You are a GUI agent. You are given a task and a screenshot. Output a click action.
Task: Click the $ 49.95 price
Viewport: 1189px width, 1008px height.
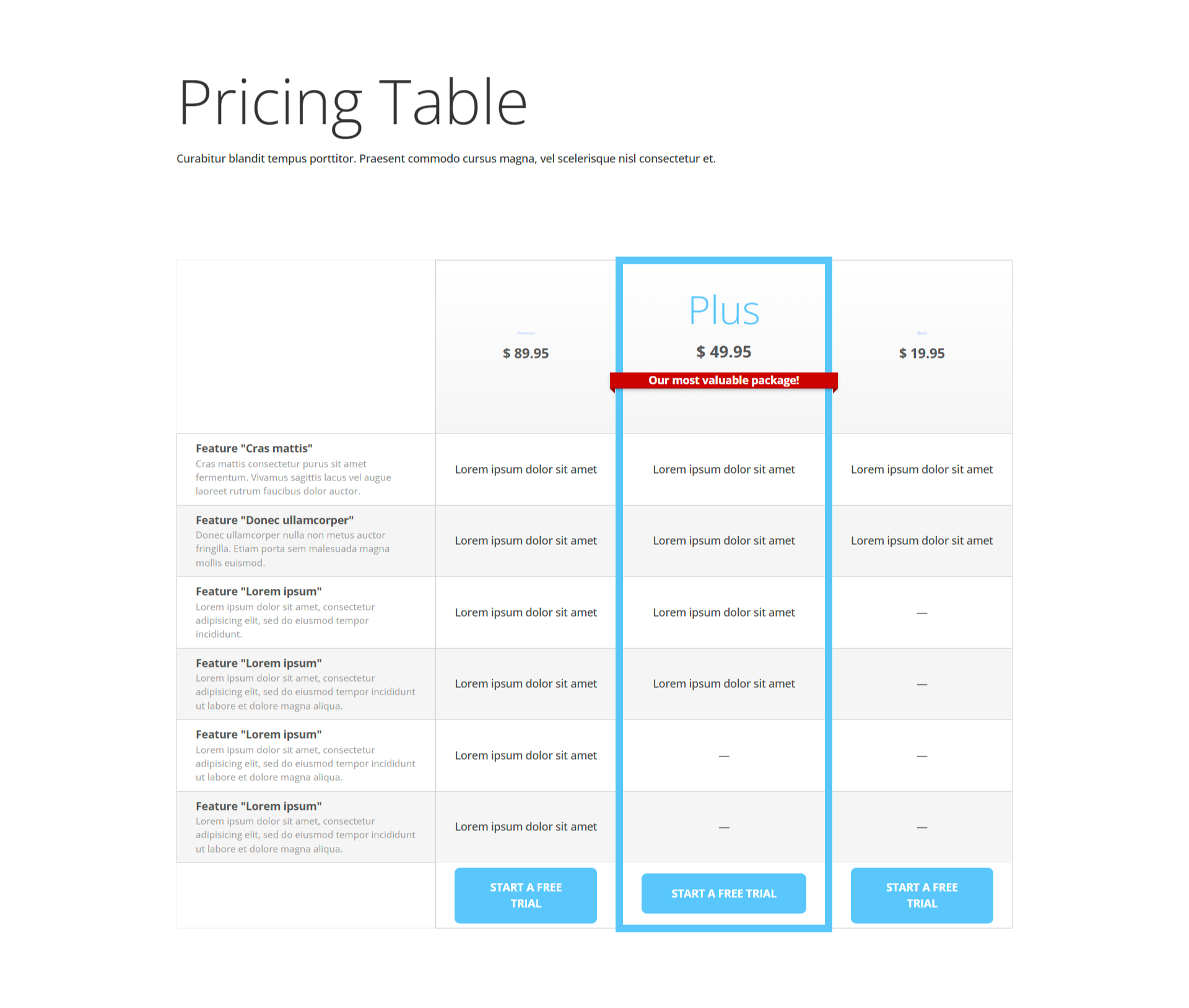723,352
